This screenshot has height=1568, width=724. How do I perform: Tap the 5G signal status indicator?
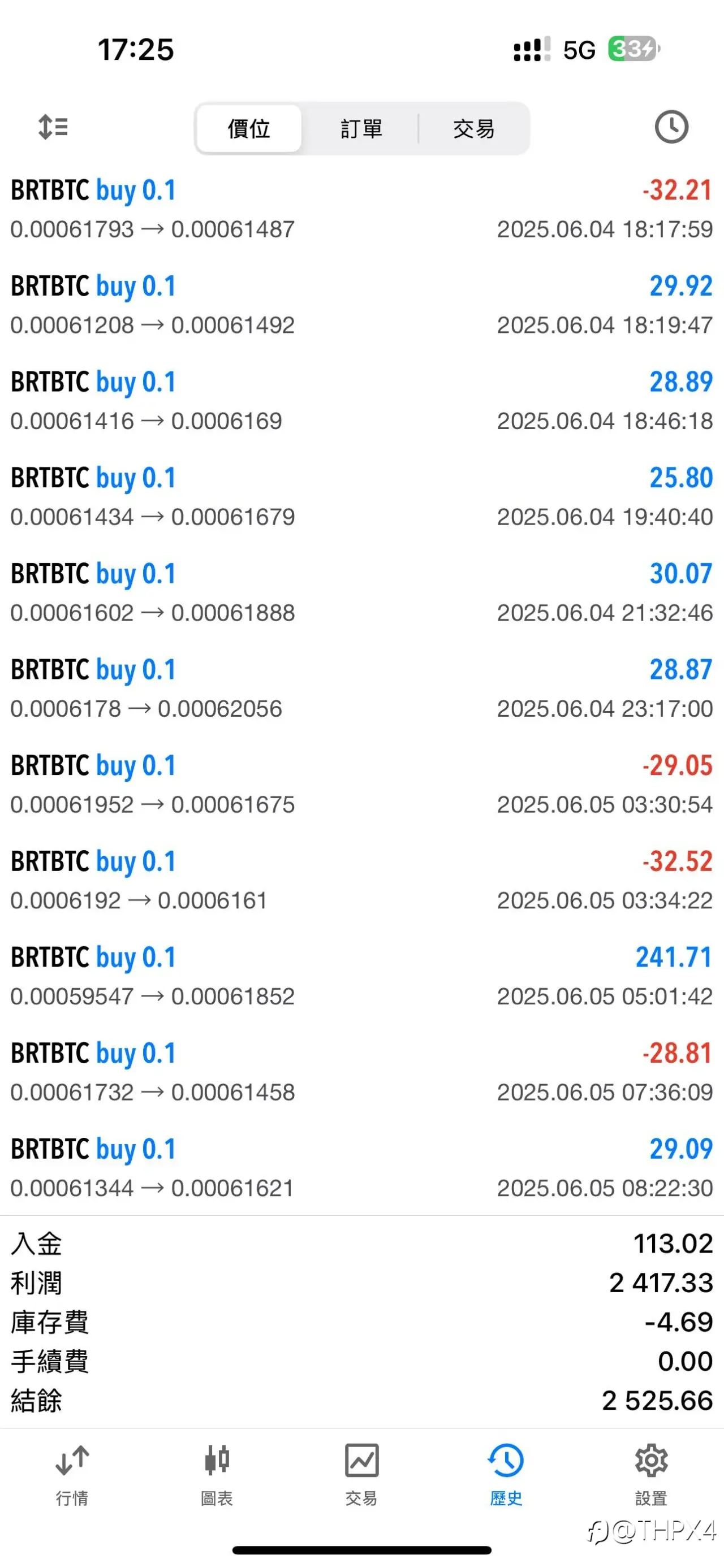579,50
